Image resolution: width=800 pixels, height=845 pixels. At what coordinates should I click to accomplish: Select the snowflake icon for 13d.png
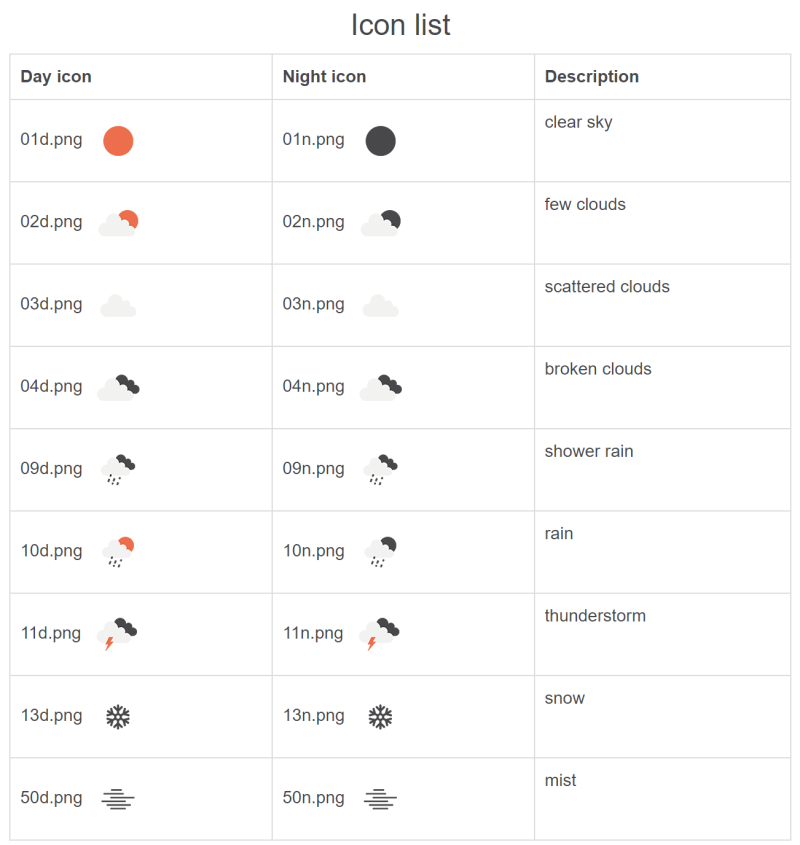pos(118,716)
